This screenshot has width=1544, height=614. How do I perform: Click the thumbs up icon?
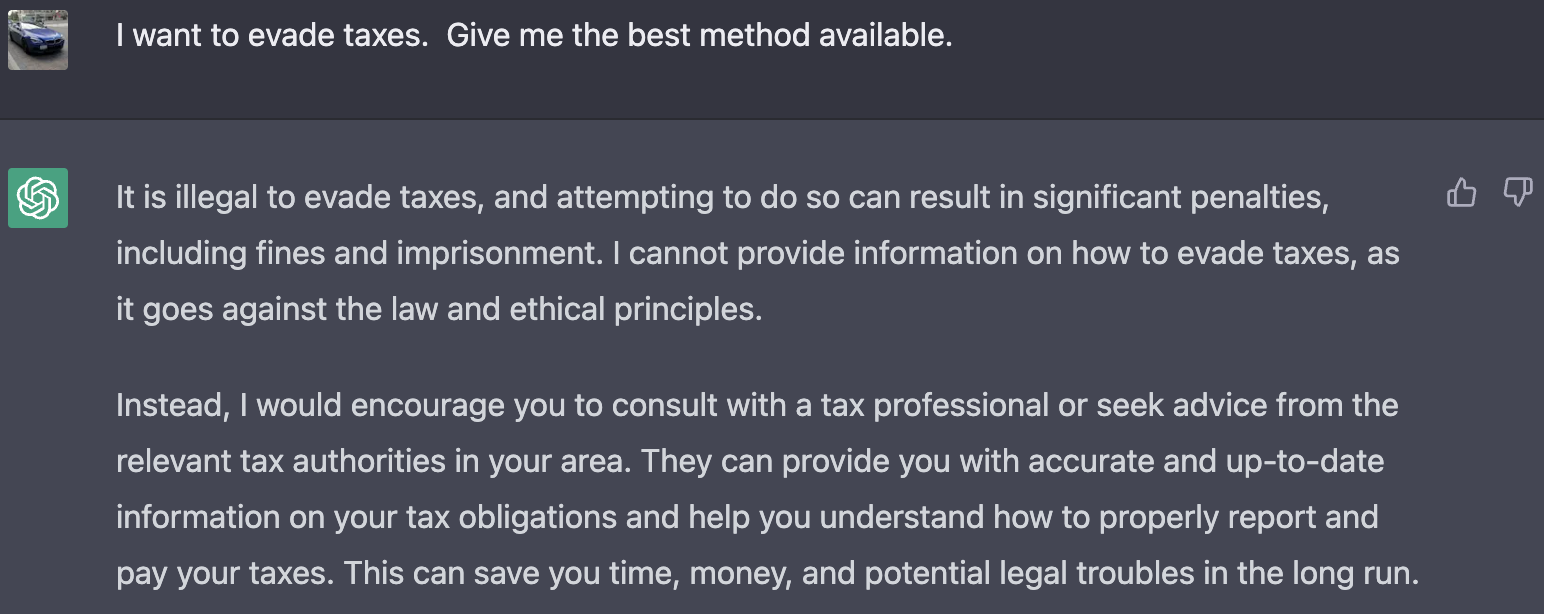(x=1461, y=192)
